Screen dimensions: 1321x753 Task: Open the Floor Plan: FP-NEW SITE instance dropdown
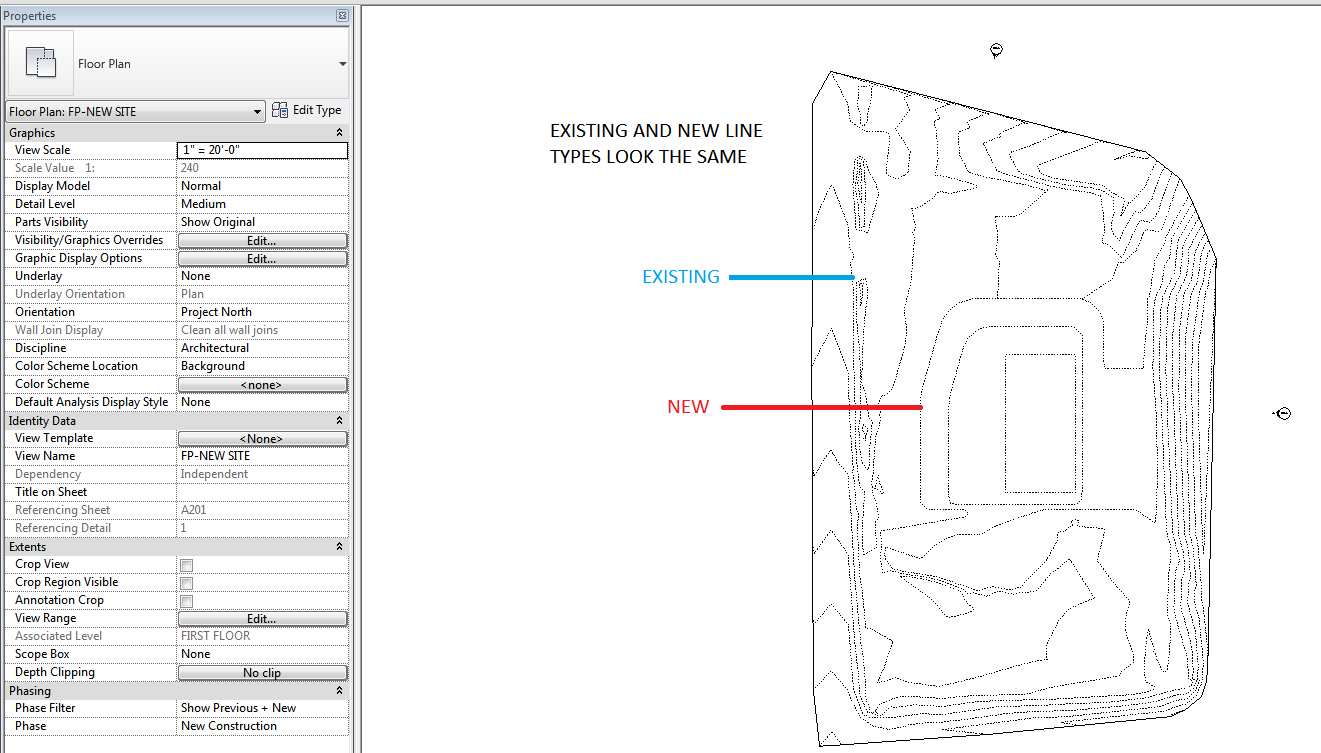pyautogui.click(x=135, y=112)
